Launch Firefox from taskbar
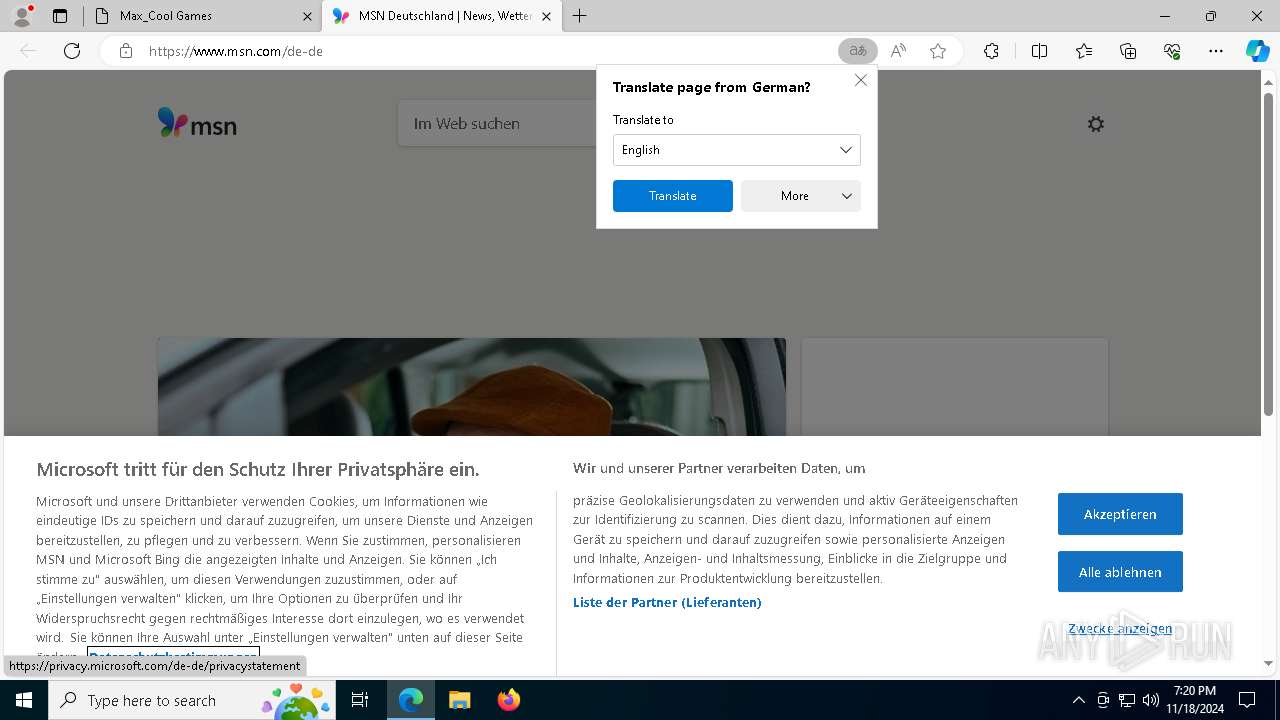 (509, 700)
